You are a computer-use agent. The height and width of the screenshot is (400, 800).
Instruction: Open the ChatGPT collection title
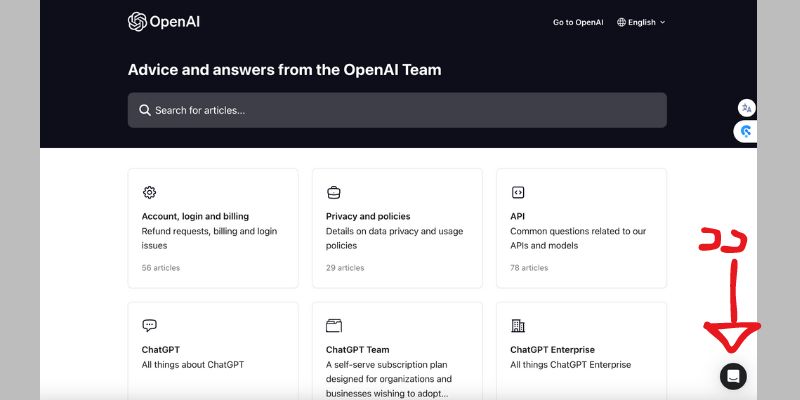(x=161, y=350)
